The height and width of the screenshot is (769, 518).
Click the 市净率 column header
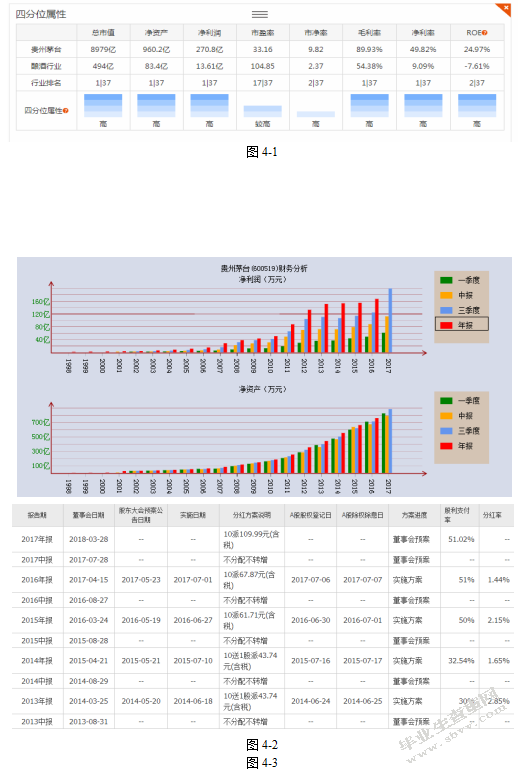(x=316, y=33)
